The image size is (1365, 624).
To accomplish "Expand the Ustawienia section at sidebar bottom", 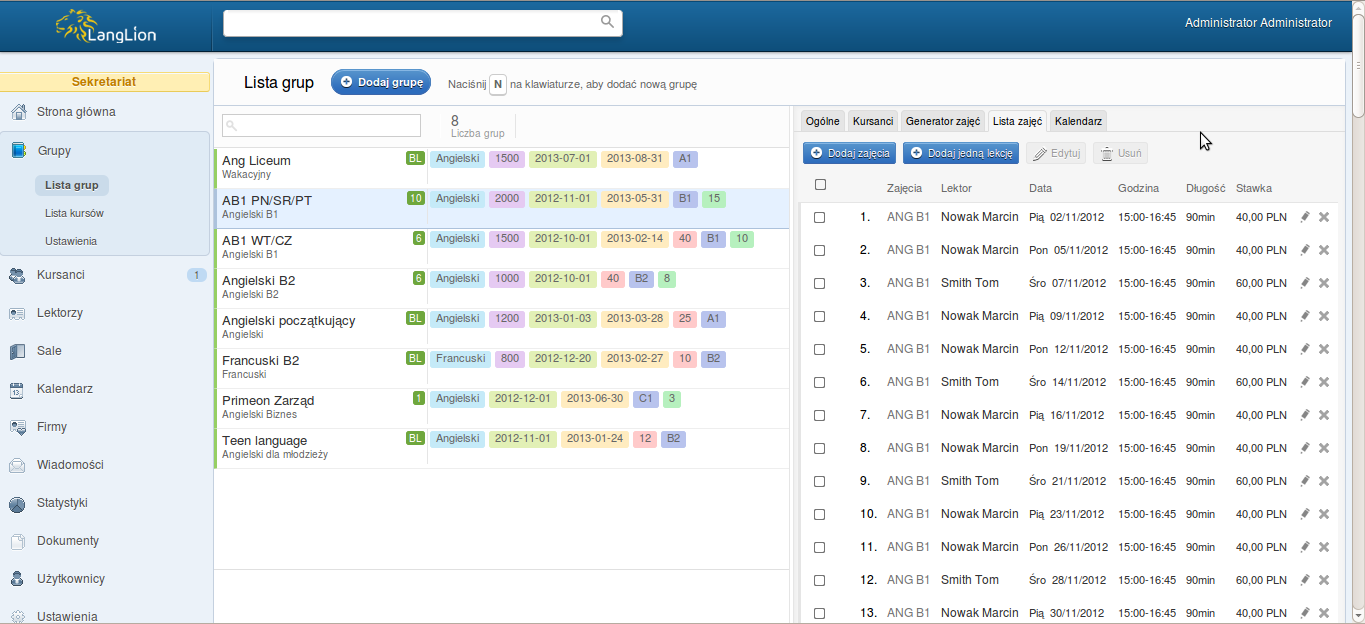I will (x=67, y=616).
